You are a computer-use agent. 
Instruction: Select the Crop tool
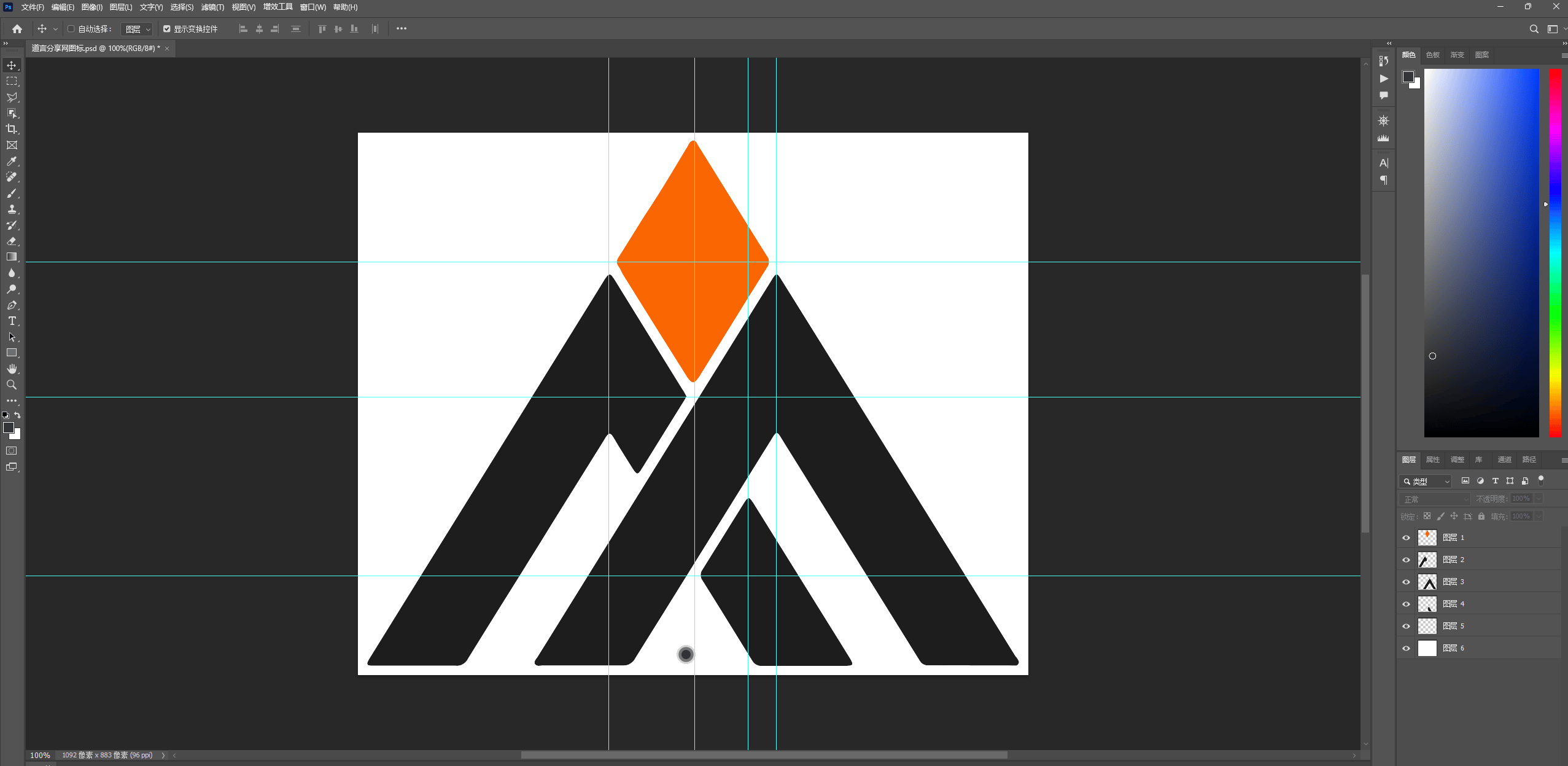point(12,129)
